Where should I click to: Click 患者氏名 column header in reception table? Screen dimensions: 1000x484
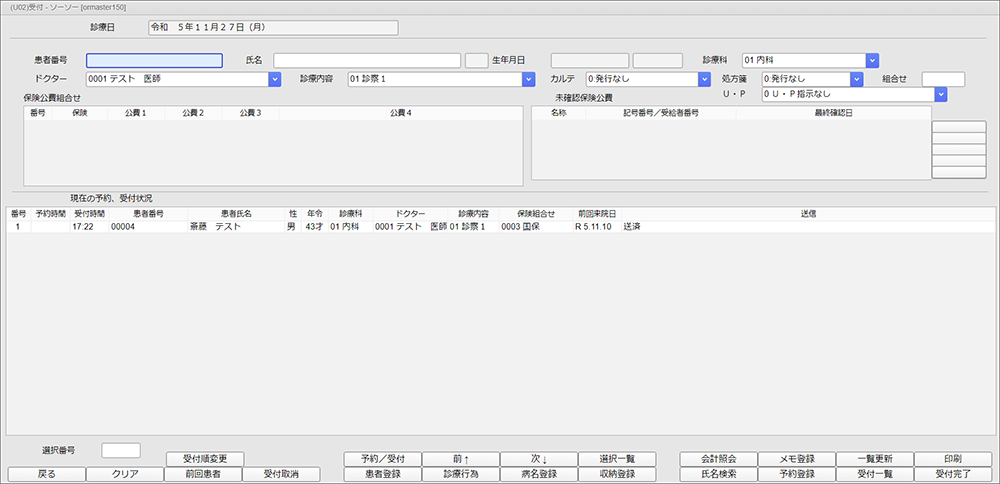236,214
